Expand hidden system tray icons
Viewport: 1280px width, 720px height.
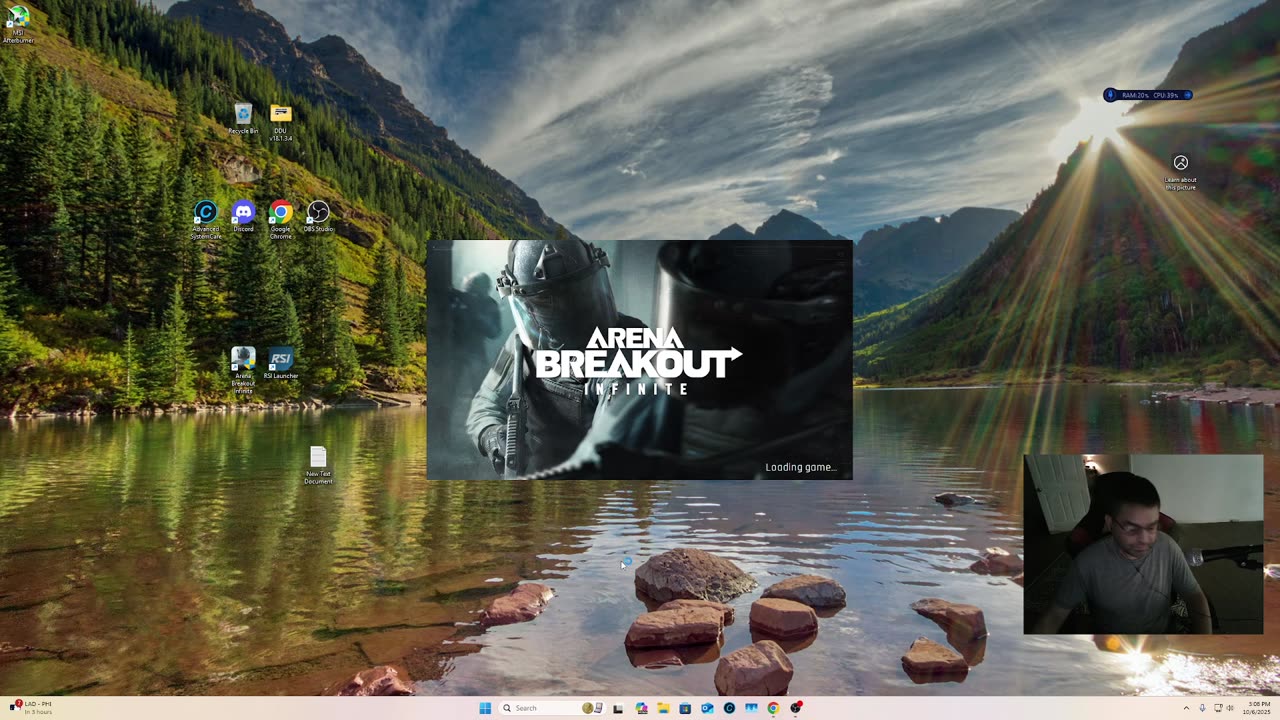click(1186, 708)
